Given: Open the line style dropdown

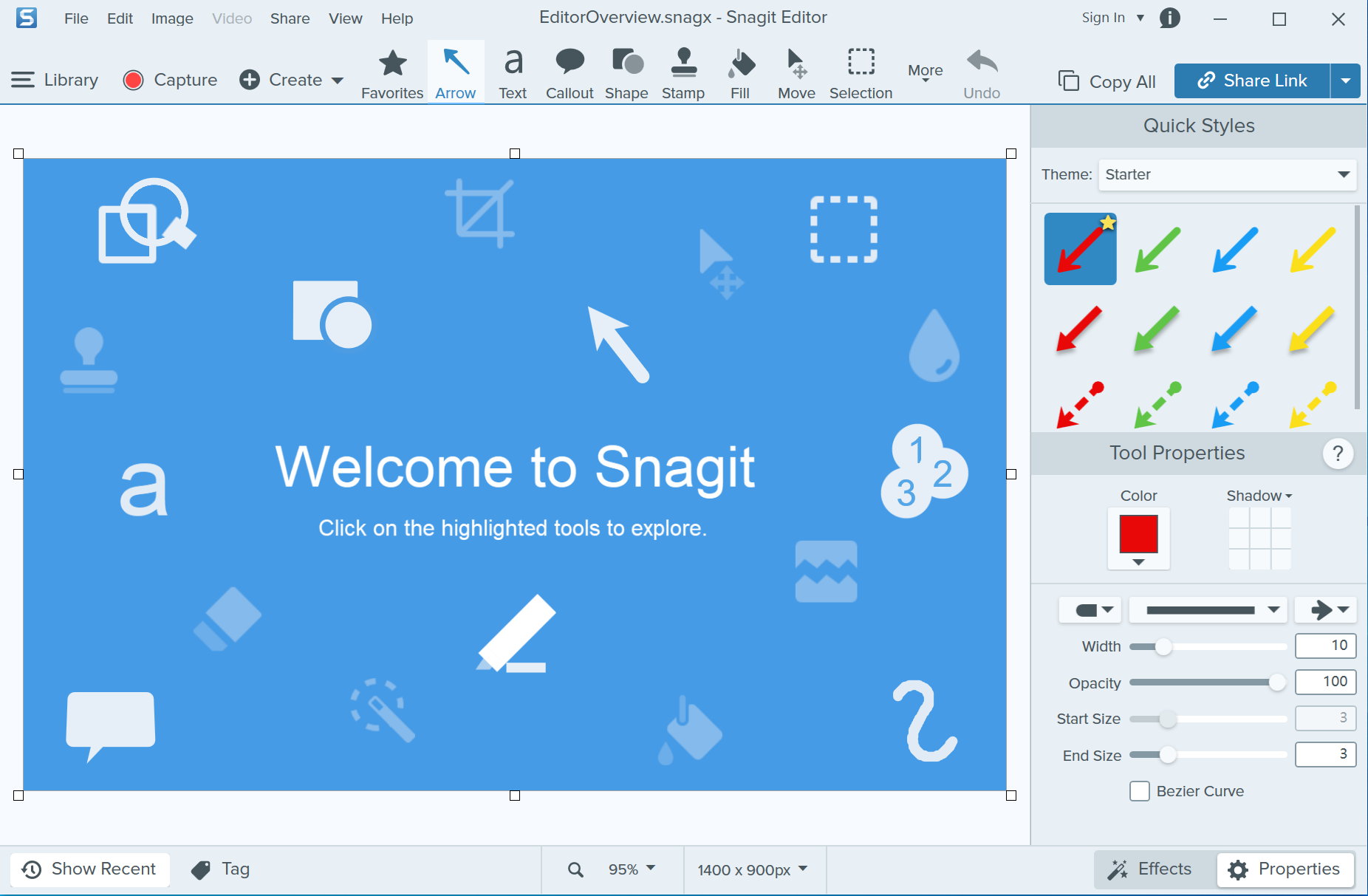Looking at the screenshot, I should coord(1208,610).
